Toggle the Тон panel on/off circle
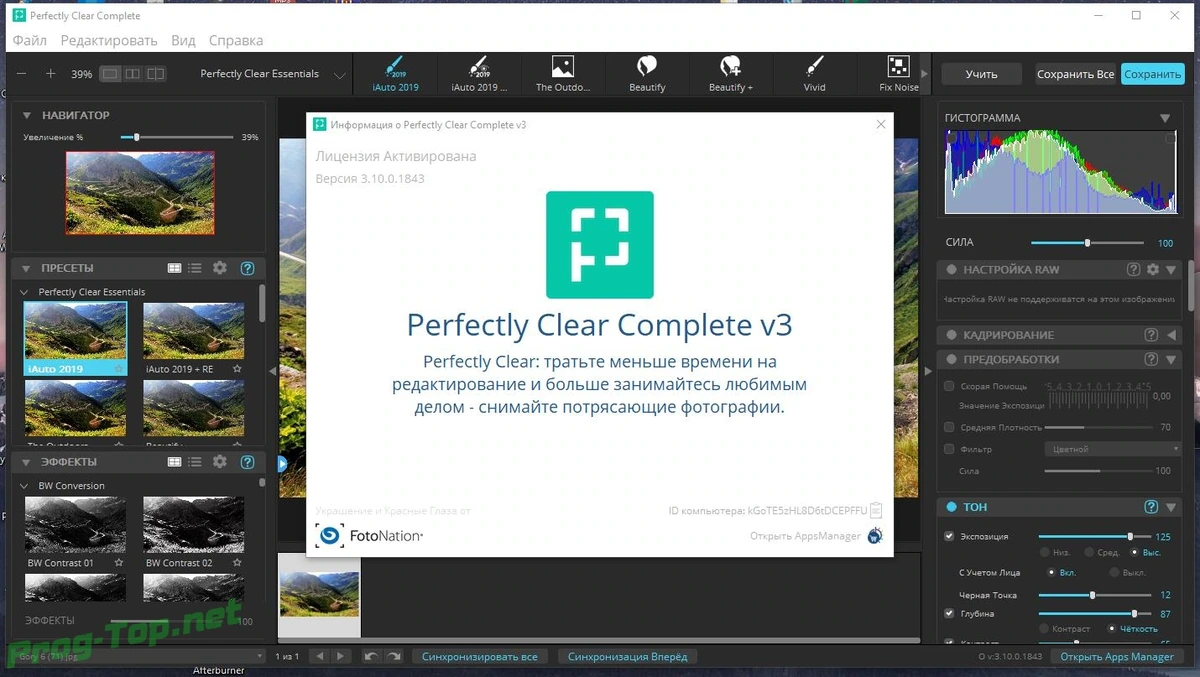The height and width of the screenshot is (677, 1200). click(x=951, y=507)
